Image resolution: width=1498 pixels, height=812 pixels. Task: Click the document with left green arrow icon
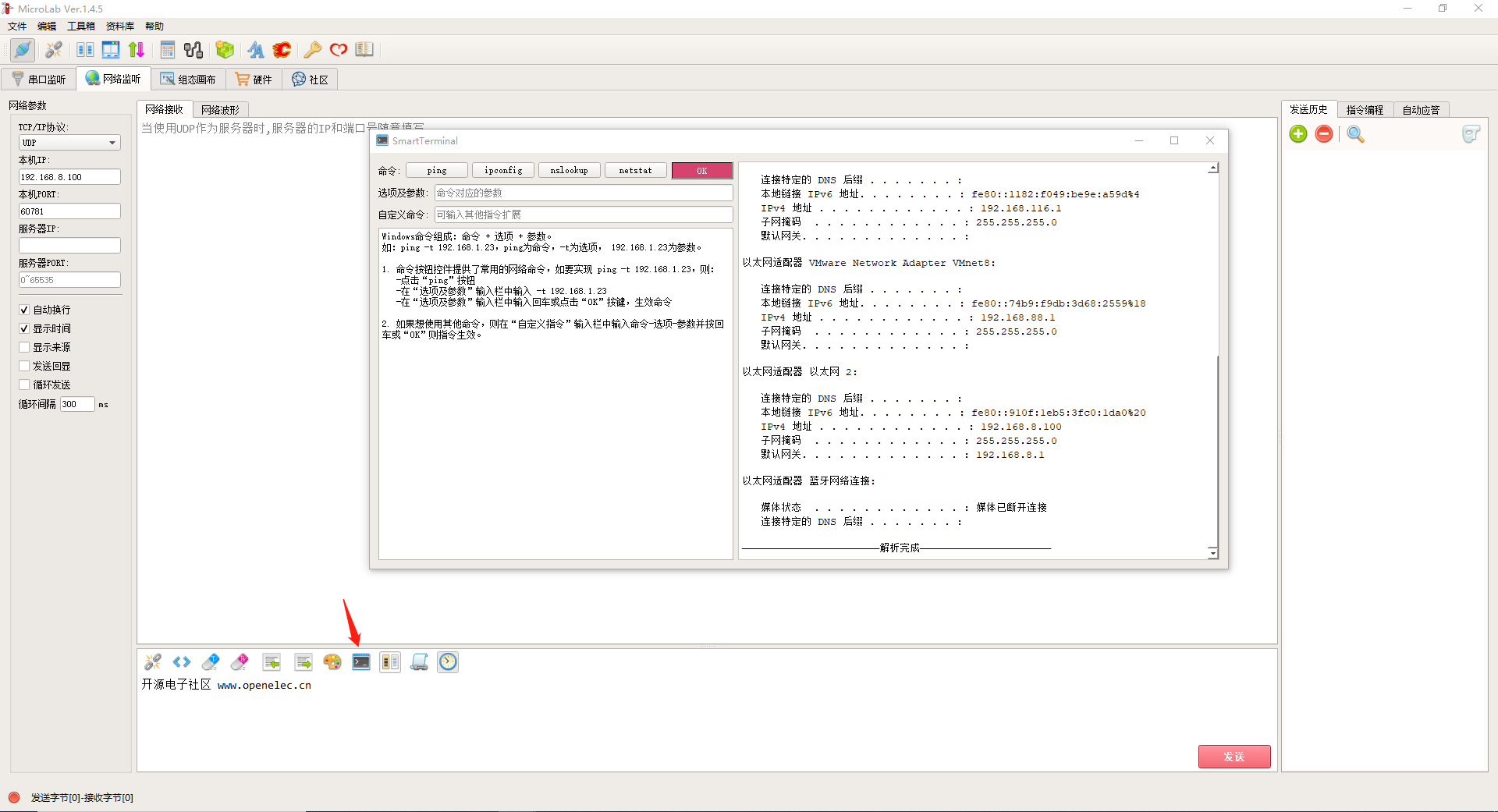pos(272,662)
